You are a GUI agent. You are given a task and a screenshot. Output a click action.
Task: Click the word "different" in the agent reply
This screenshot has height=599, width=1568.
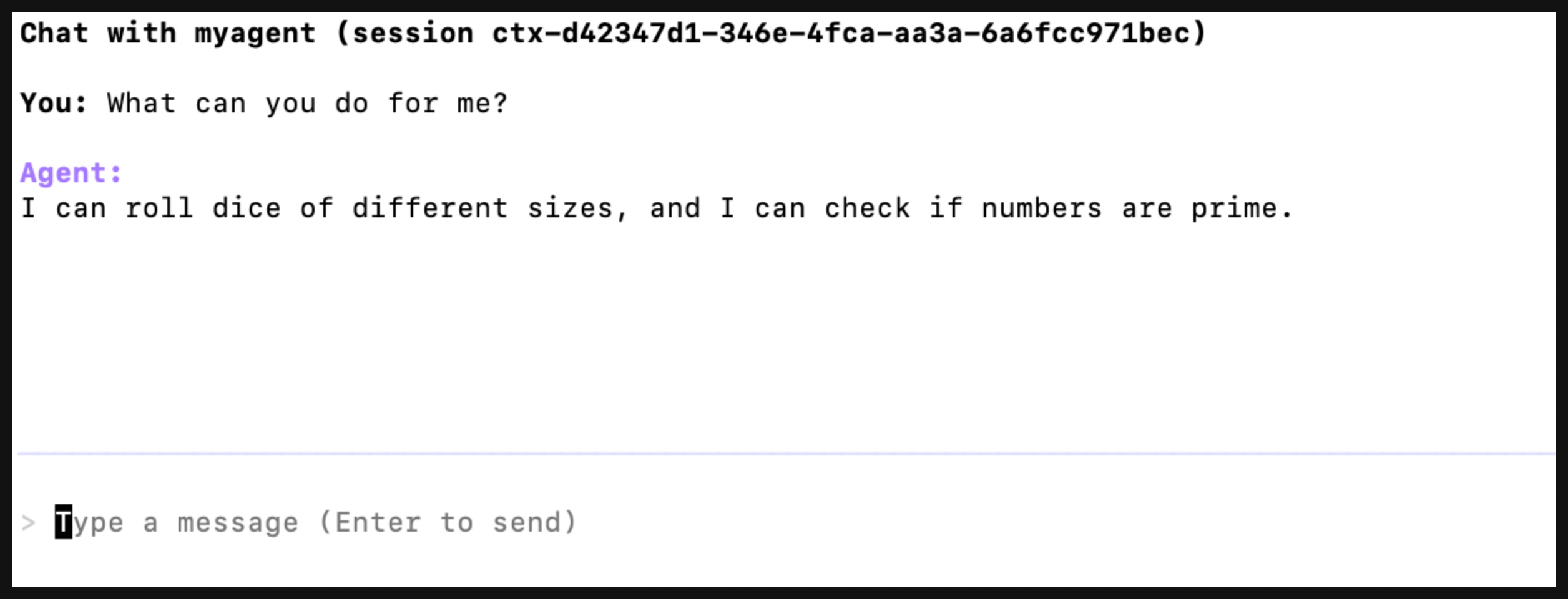429,208
